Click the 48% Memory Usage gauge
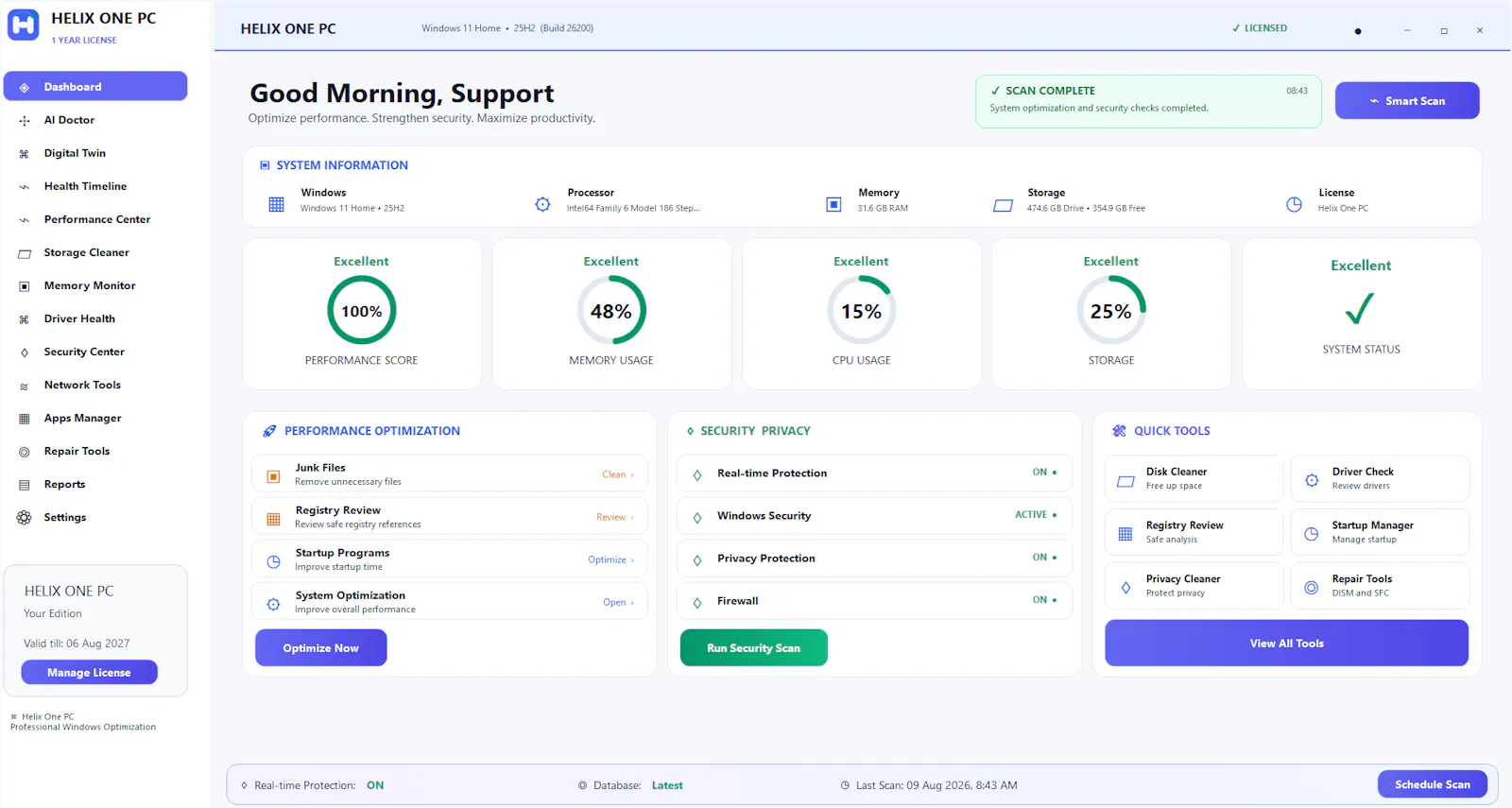 (611, 311)
